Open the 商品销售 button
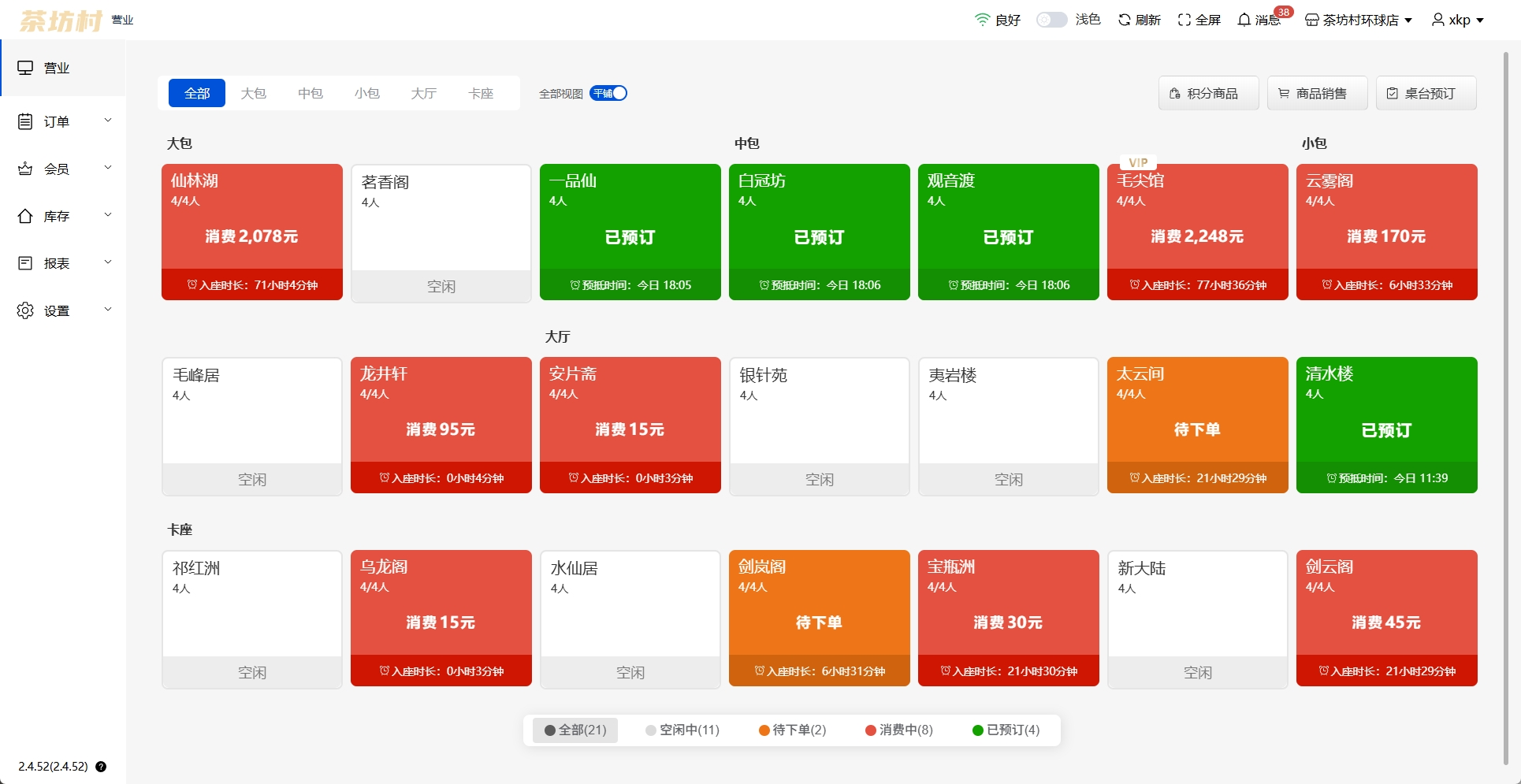The image size is (1521, 784). 1318,93
